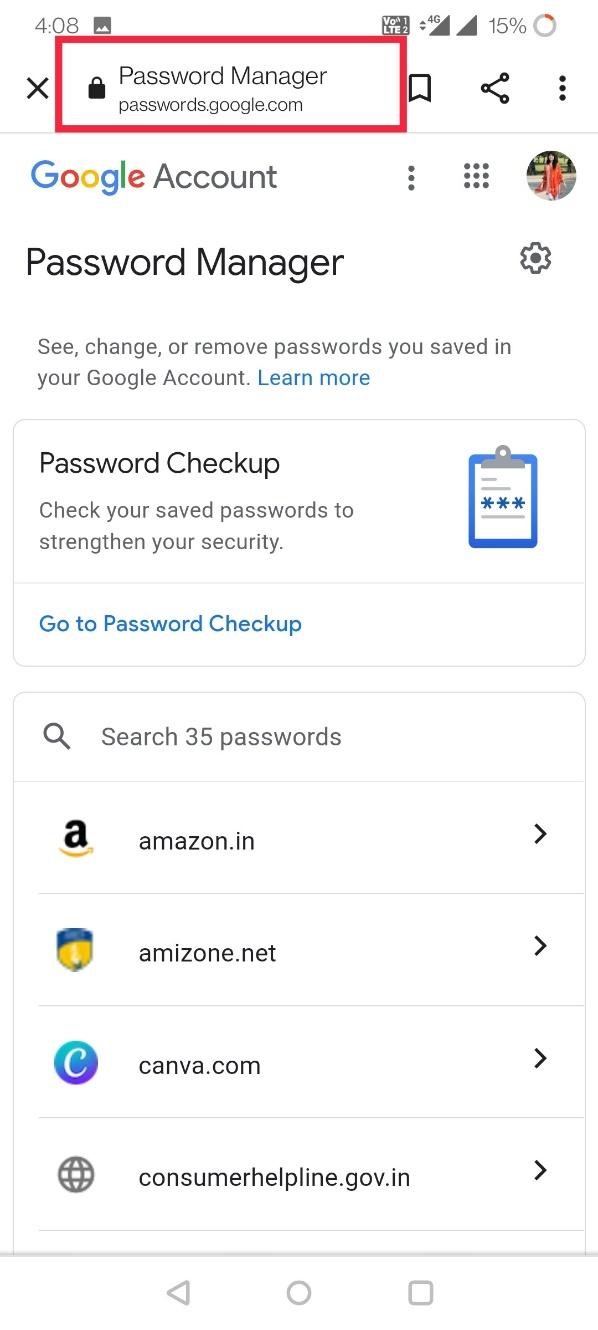Click the consumerhelpline.gov.in globe icon
Screen dimensions: 598x1330
76,1175
